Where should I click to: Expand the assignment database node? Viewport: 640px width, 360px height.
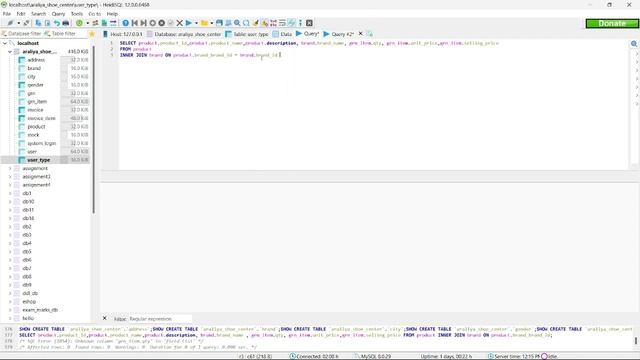click(10, 169)
